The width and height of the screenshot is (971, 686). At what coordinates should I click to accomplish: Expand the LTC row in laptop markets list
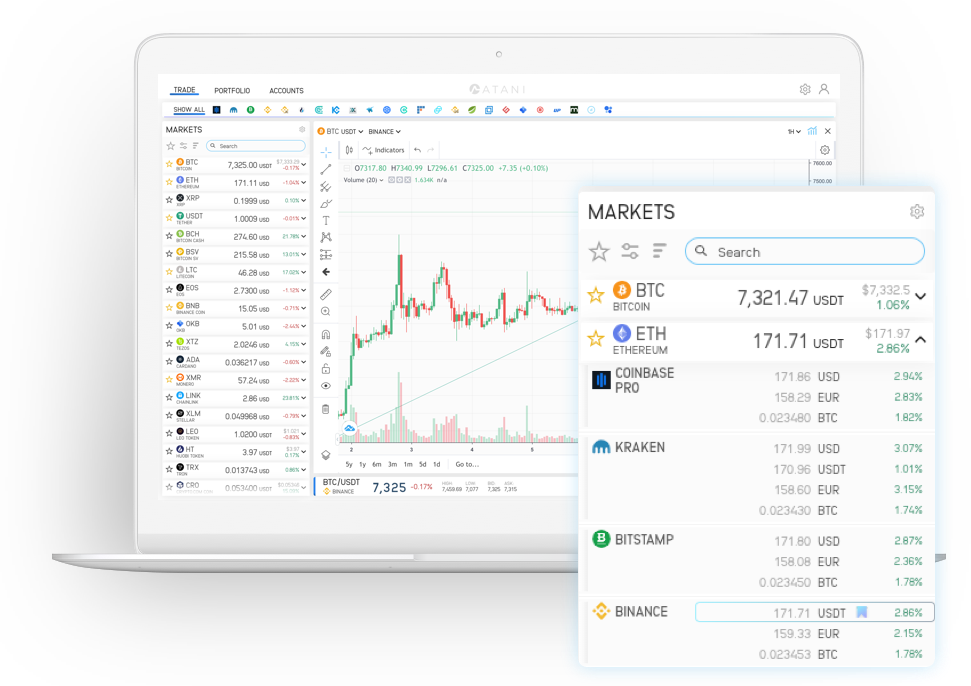(x=304, y=272)
